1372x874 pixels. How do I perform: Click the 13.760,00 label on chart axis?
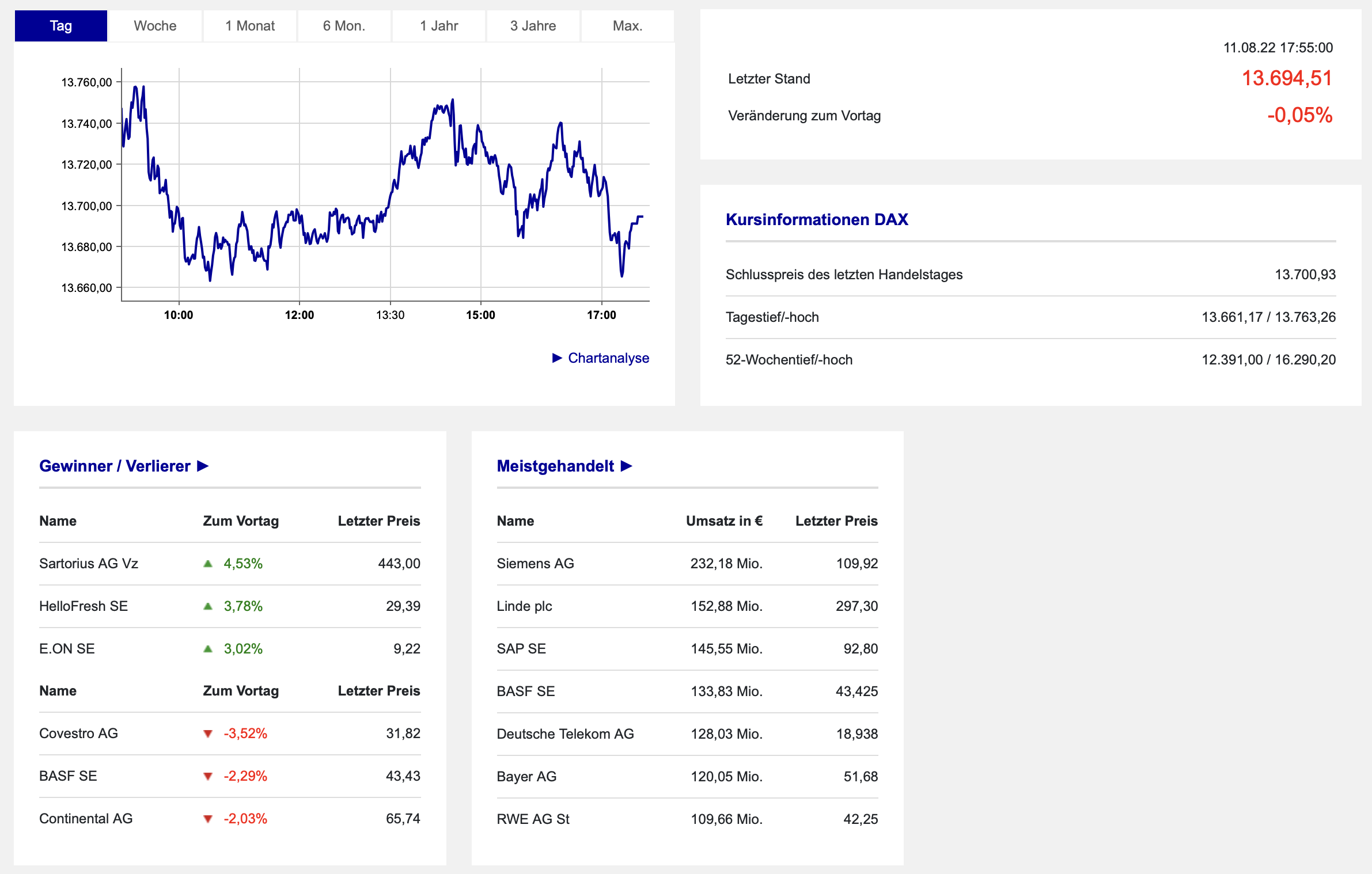point(87,82)
